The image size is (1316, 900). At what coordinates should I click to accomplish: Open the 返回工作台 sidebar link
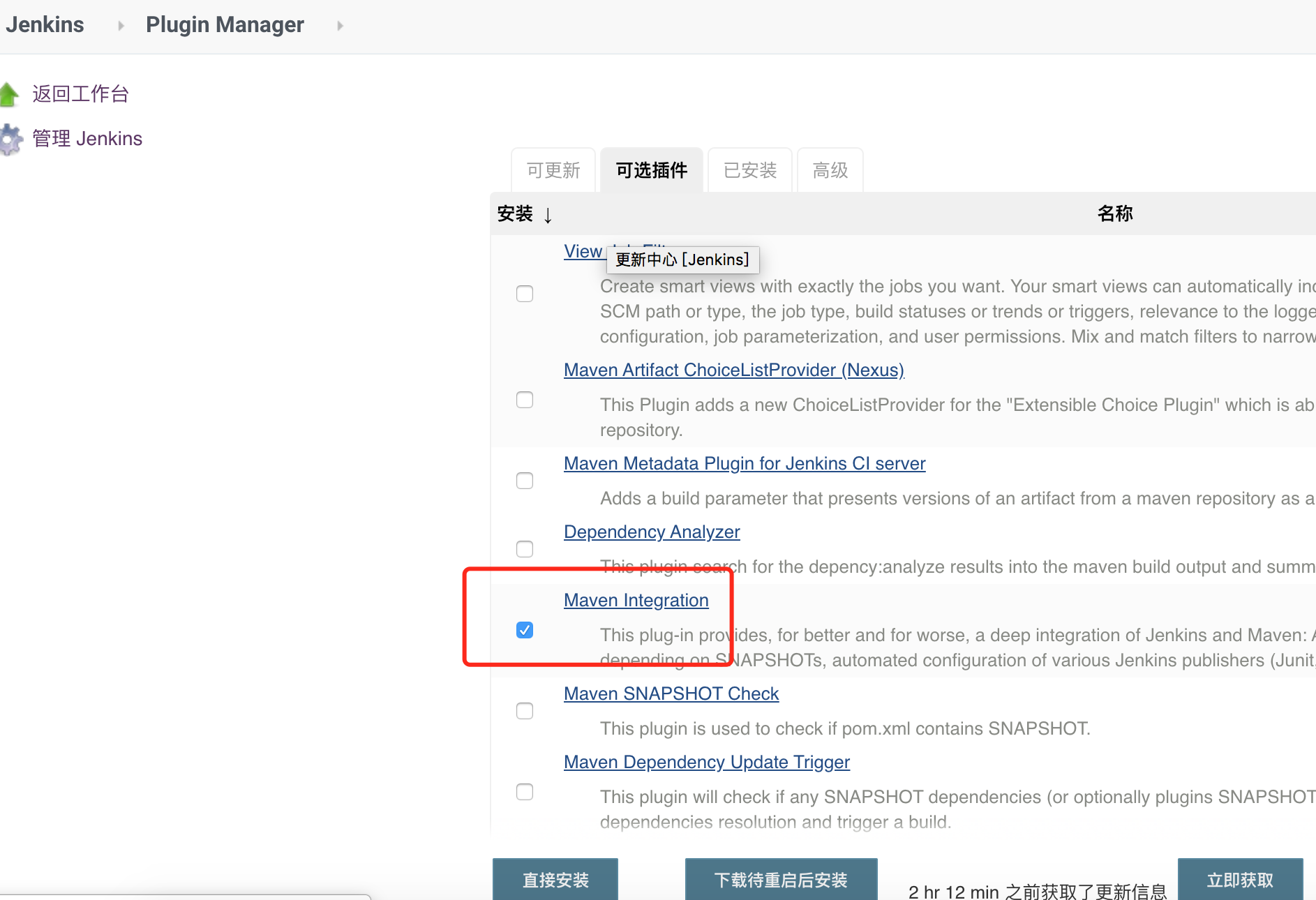(81, 94)
